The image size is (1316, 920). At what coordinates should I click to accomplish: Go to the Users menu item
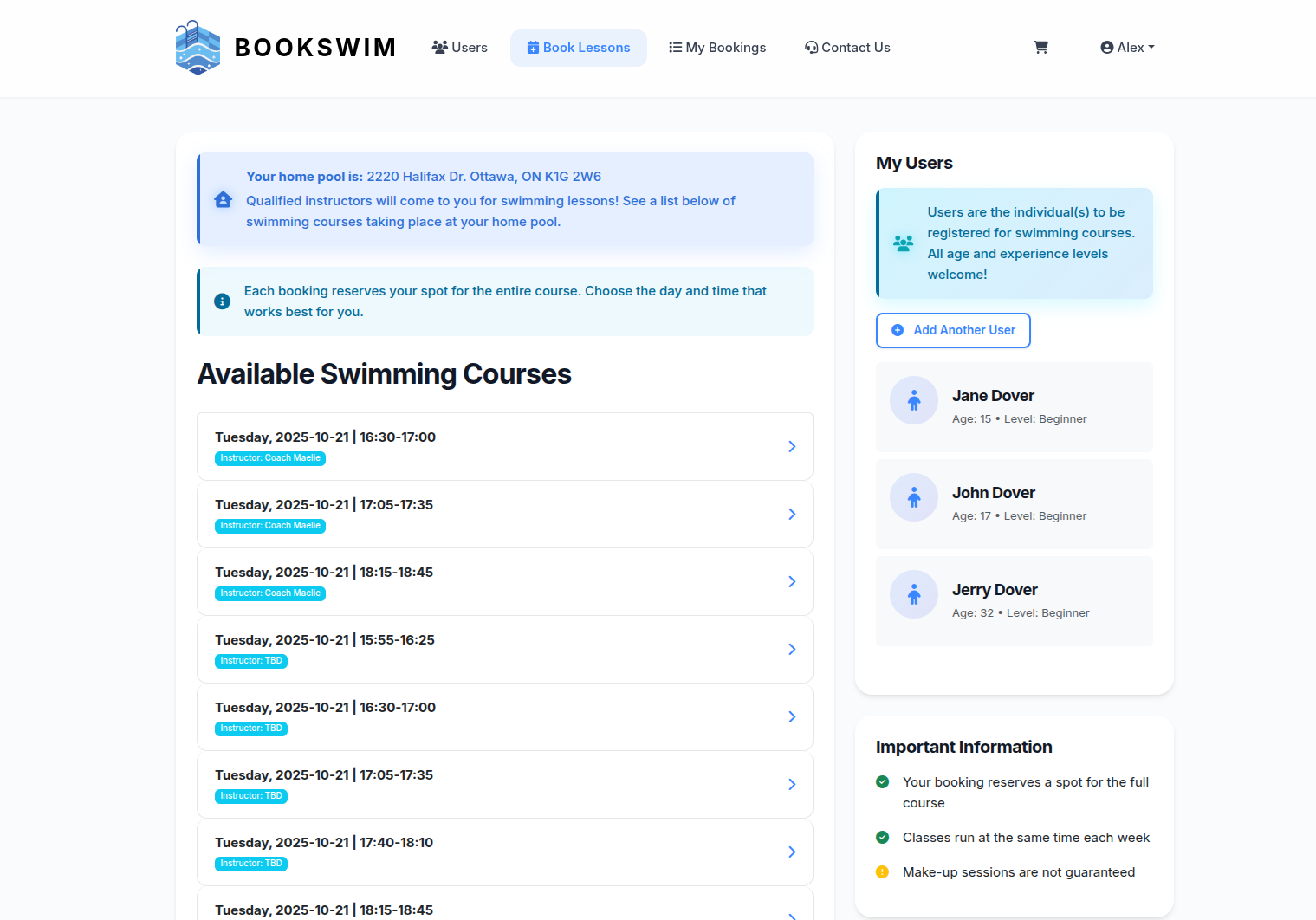[x=460, y=48]
